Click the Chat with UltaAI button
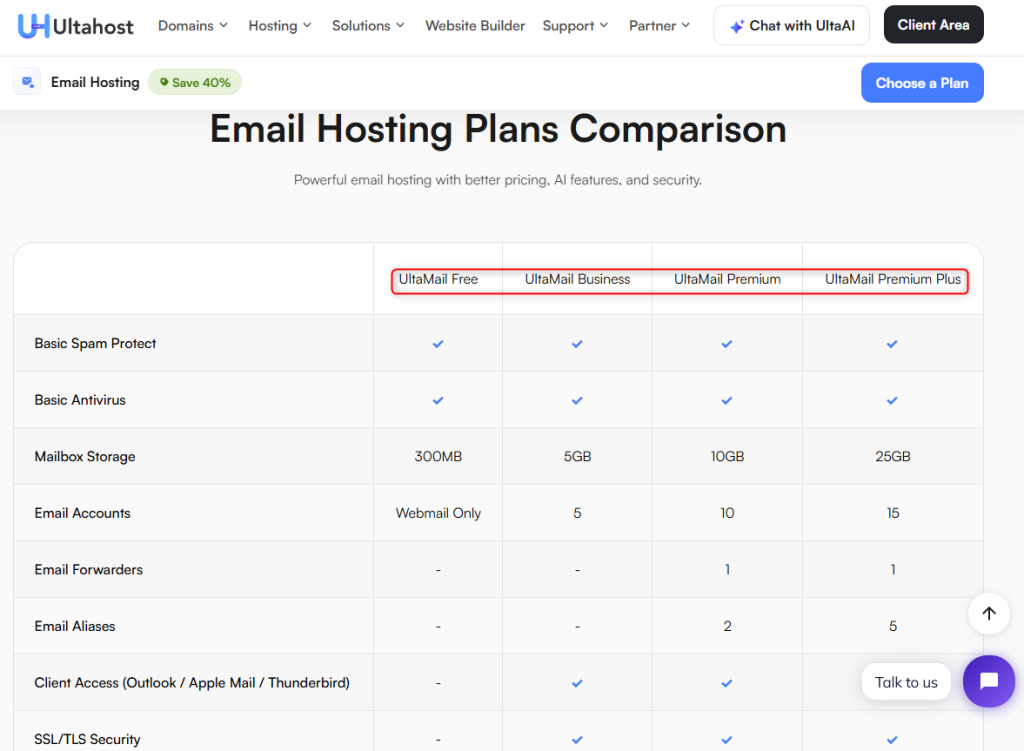1024x751 pixels. (x=791, y=26)
